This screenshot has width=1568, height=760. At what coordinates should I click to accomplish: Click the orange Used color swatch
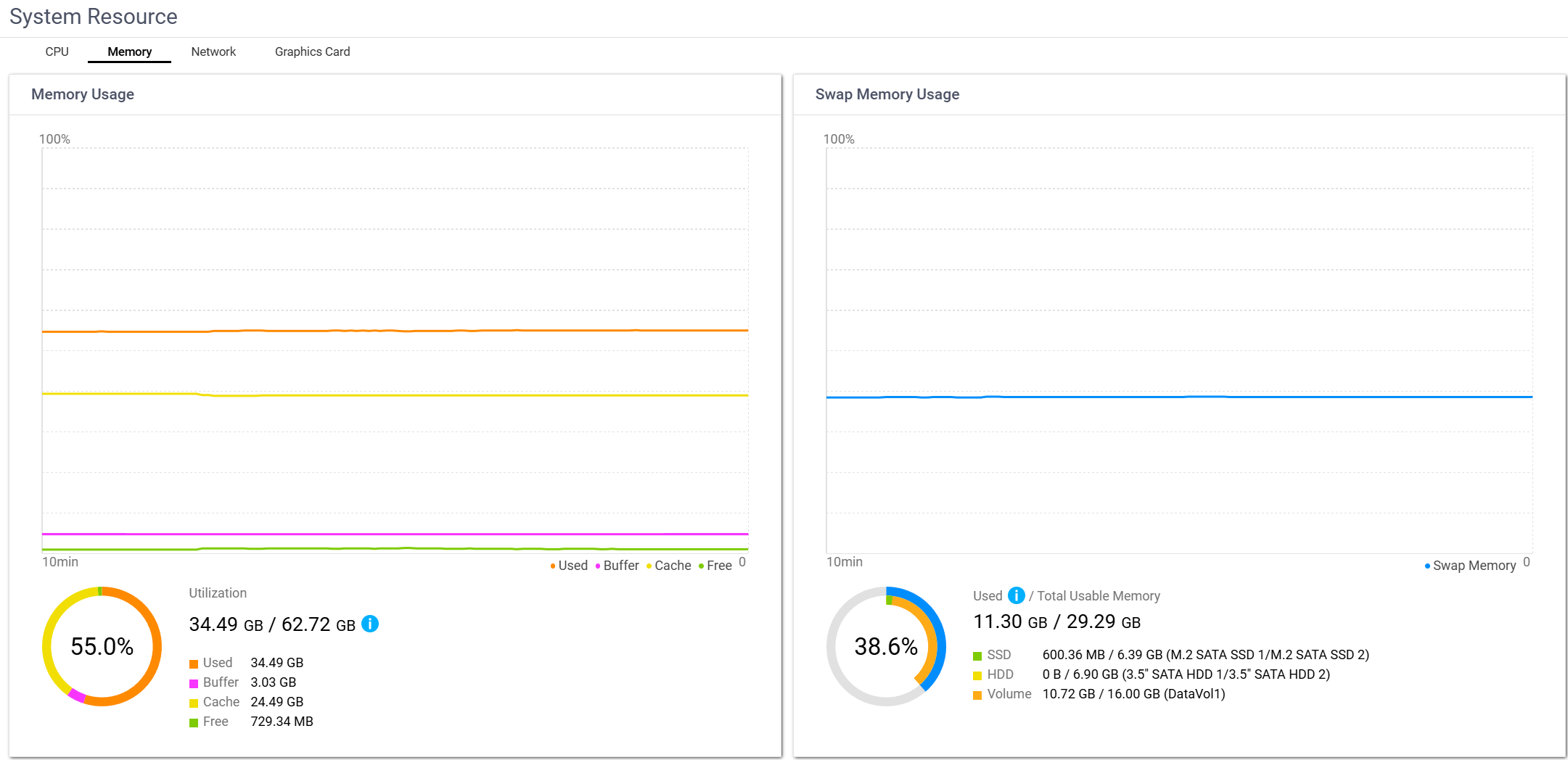point(194,664)
